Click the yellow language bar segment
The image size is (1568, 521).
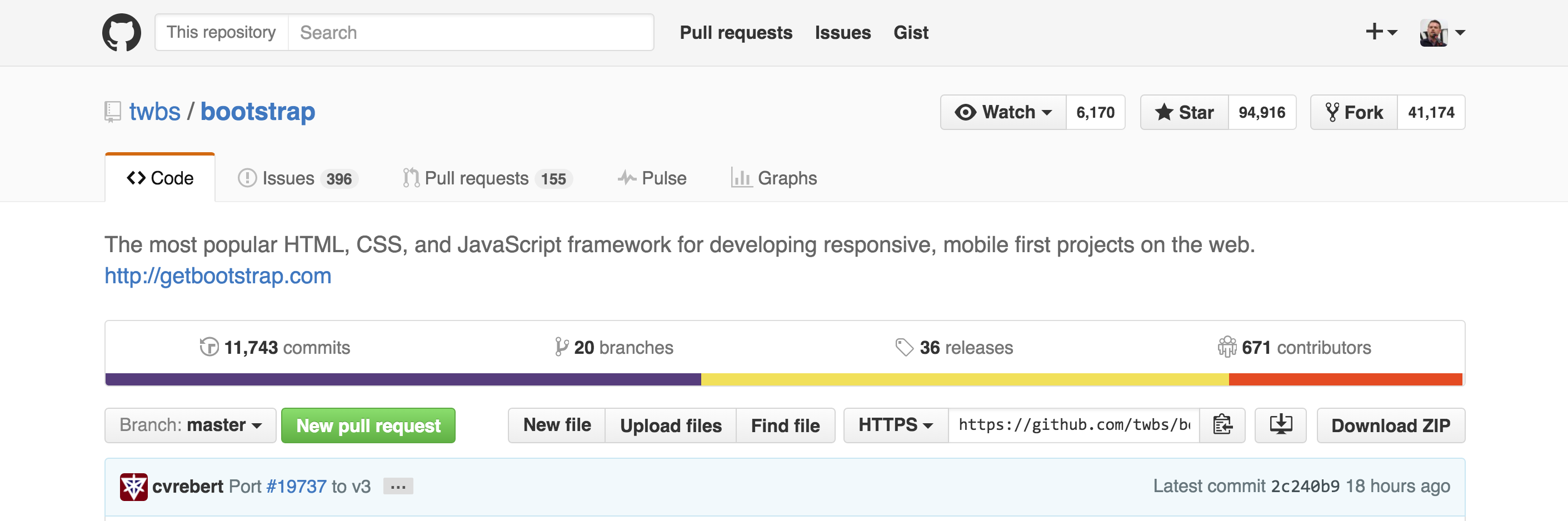point(965,379)
